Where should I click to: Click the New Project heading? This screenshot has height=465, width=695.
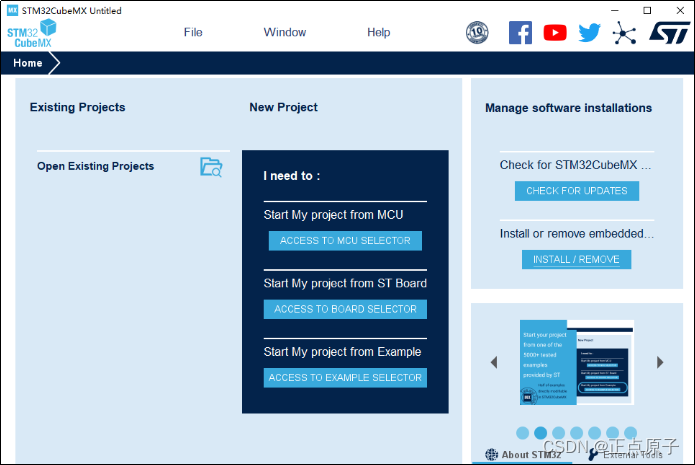click(x=283, y=107)
